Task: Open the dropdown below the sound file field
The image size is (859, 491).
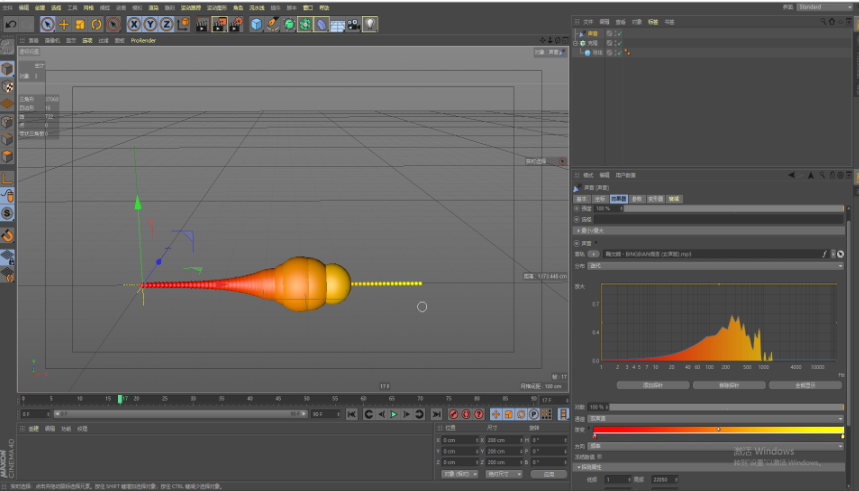Action: coord(715,266)
